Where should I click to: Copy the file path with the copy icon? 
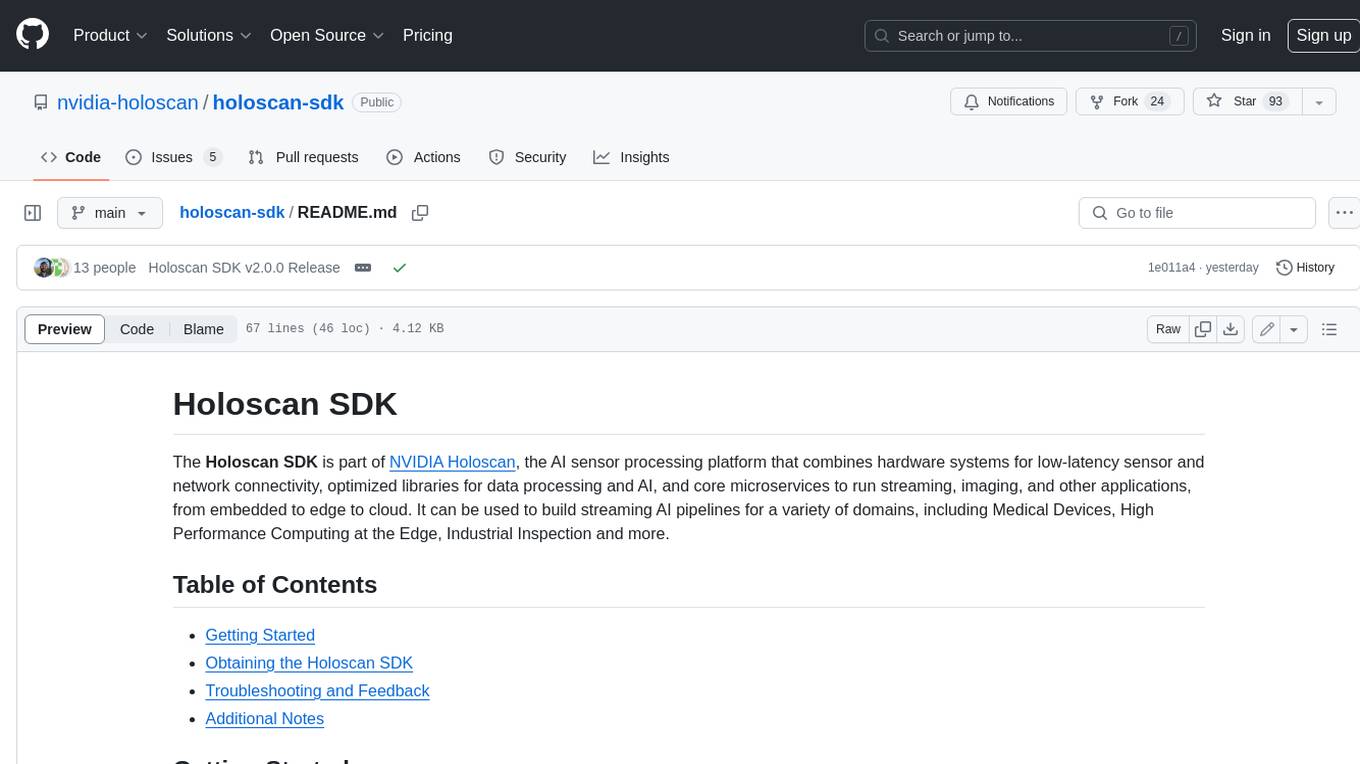click(x=420, y=213)
